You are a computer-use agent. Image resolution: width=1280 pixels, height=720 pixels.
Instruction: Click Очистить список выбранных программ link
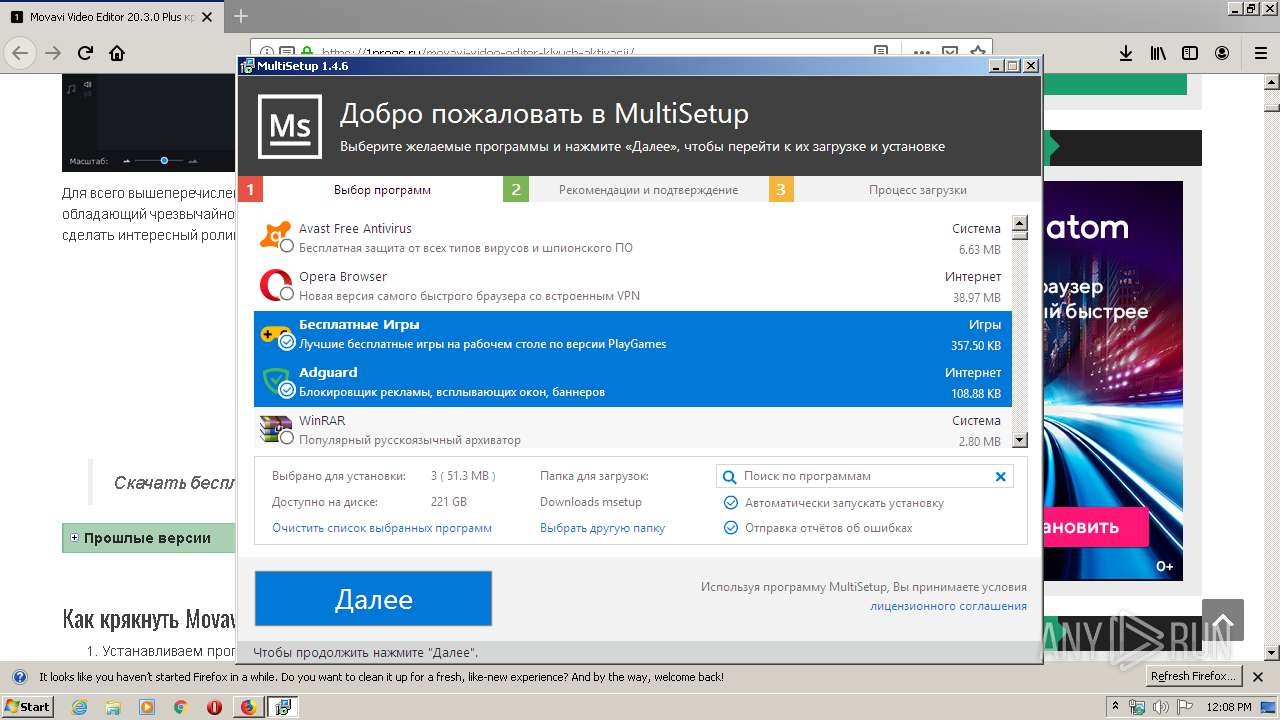click(382, 528)
